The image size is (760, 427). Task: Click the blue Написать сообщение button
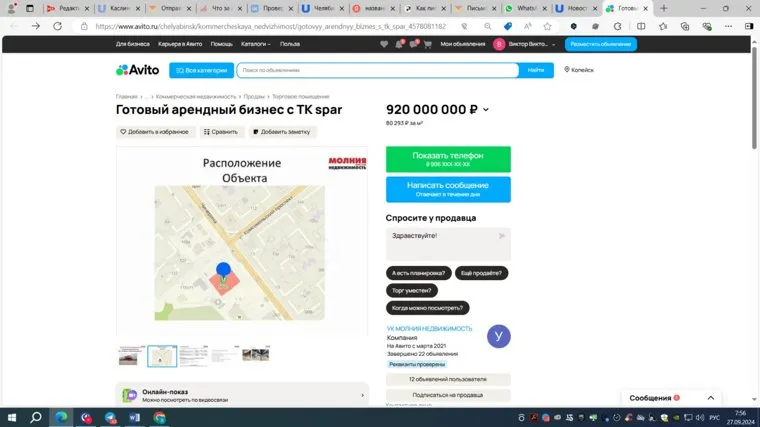point(447,188)
